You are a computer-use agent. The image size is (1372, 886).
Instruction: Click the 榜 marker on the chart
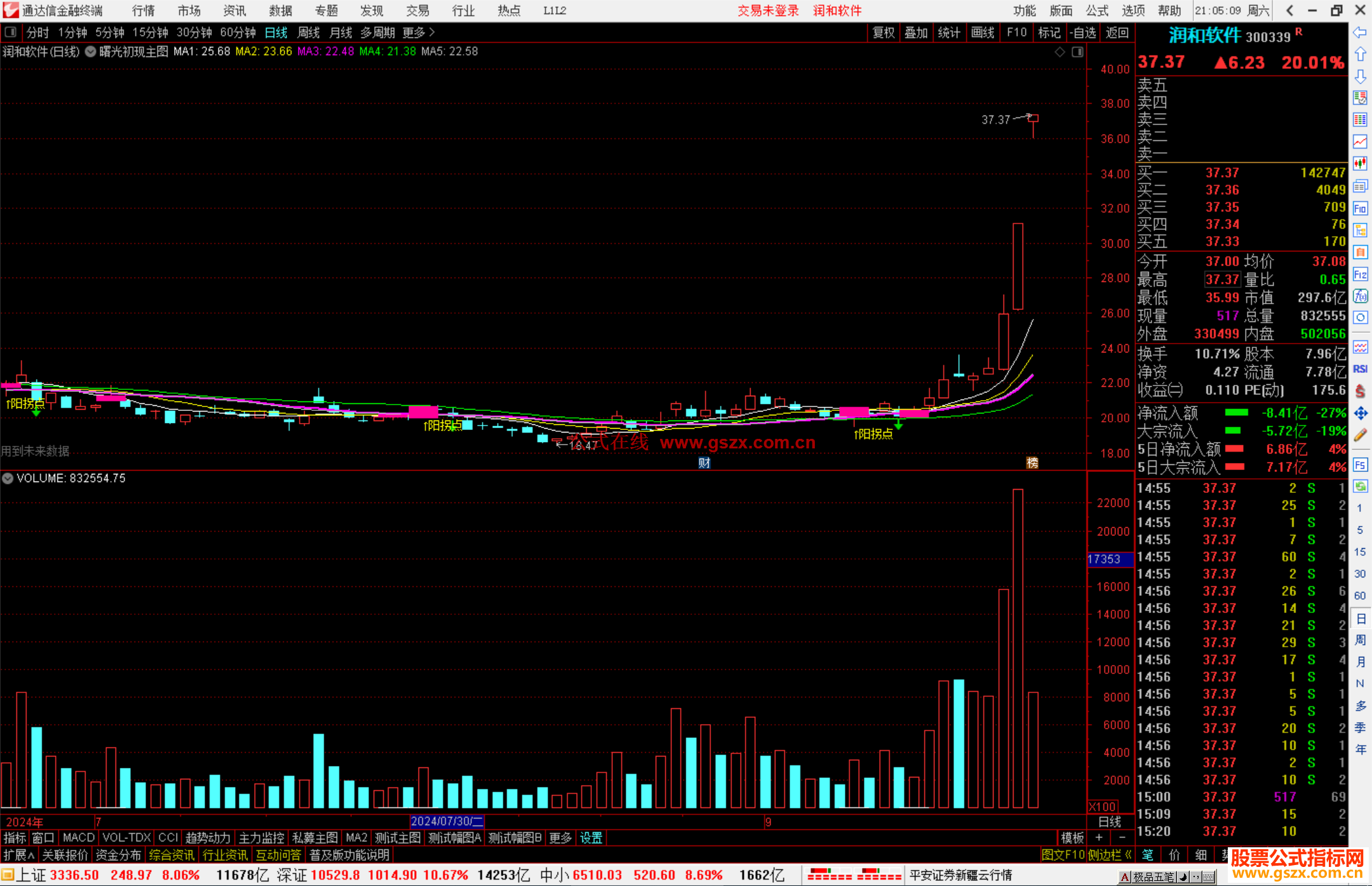click(1033, 463)
